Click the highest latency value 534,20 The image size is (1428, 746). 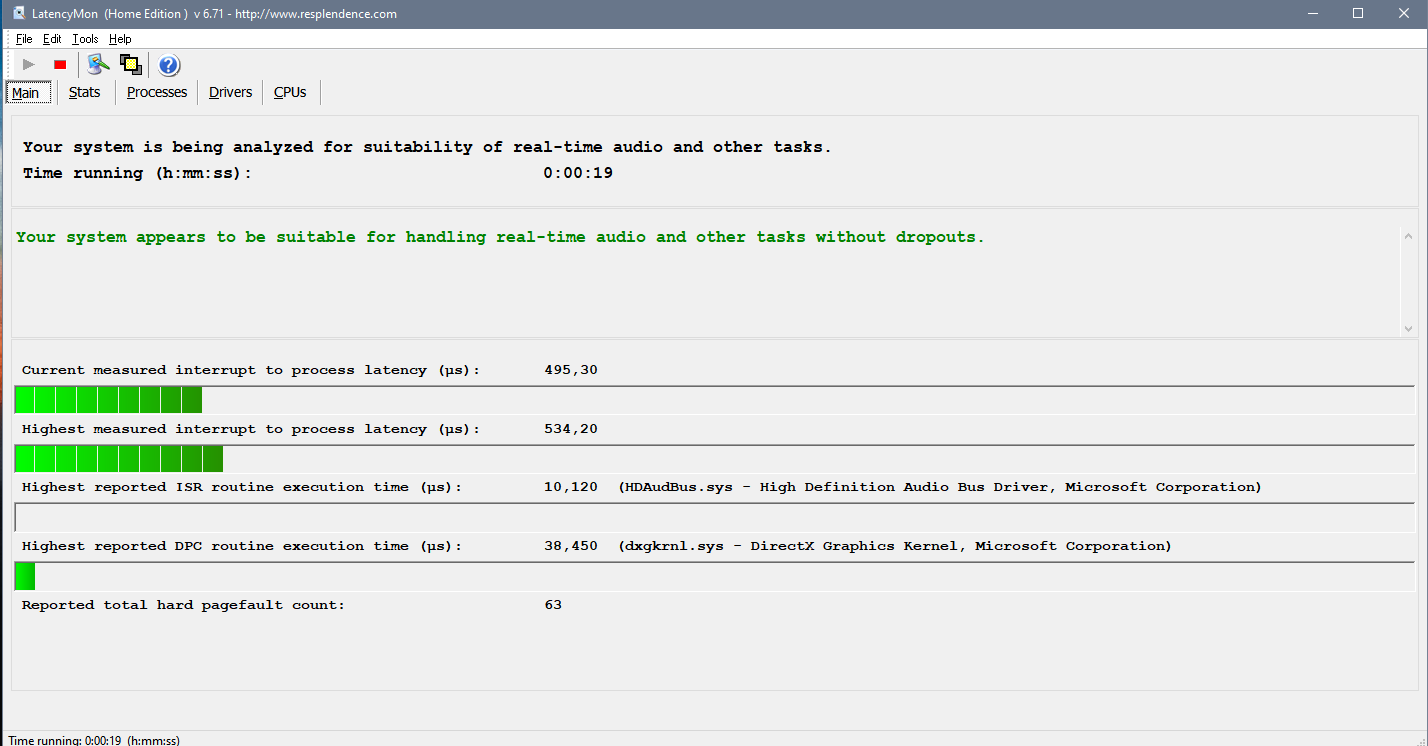point(571,429)
